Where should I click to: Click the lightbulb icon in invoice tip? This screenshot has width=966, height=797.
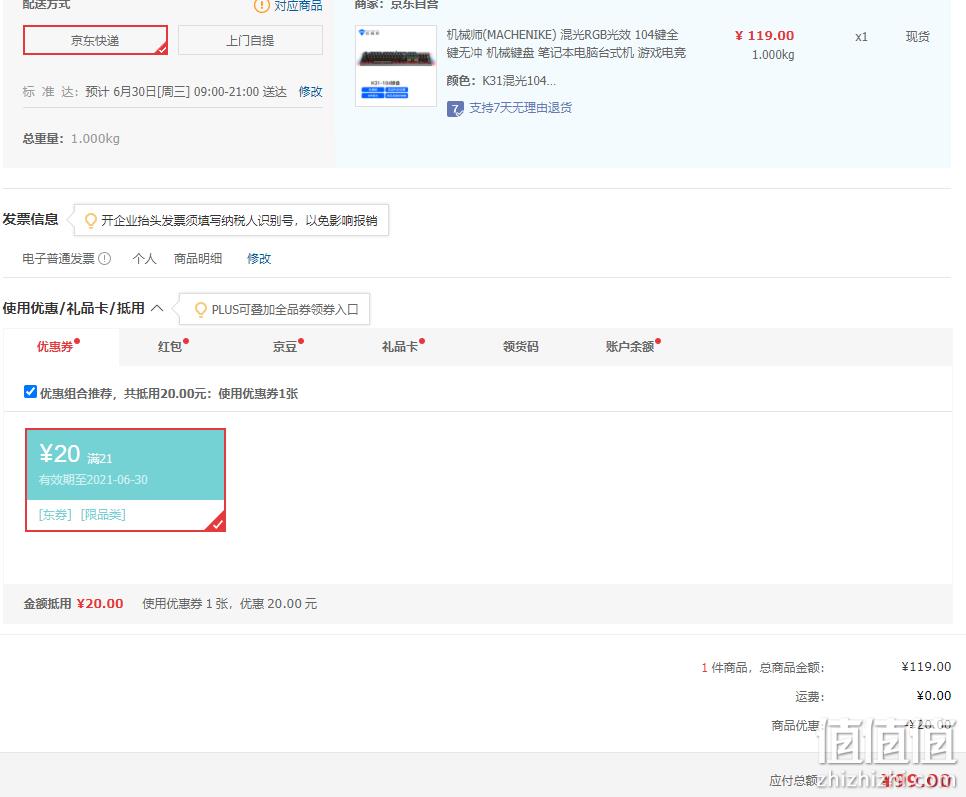click(x=91, y=220)
